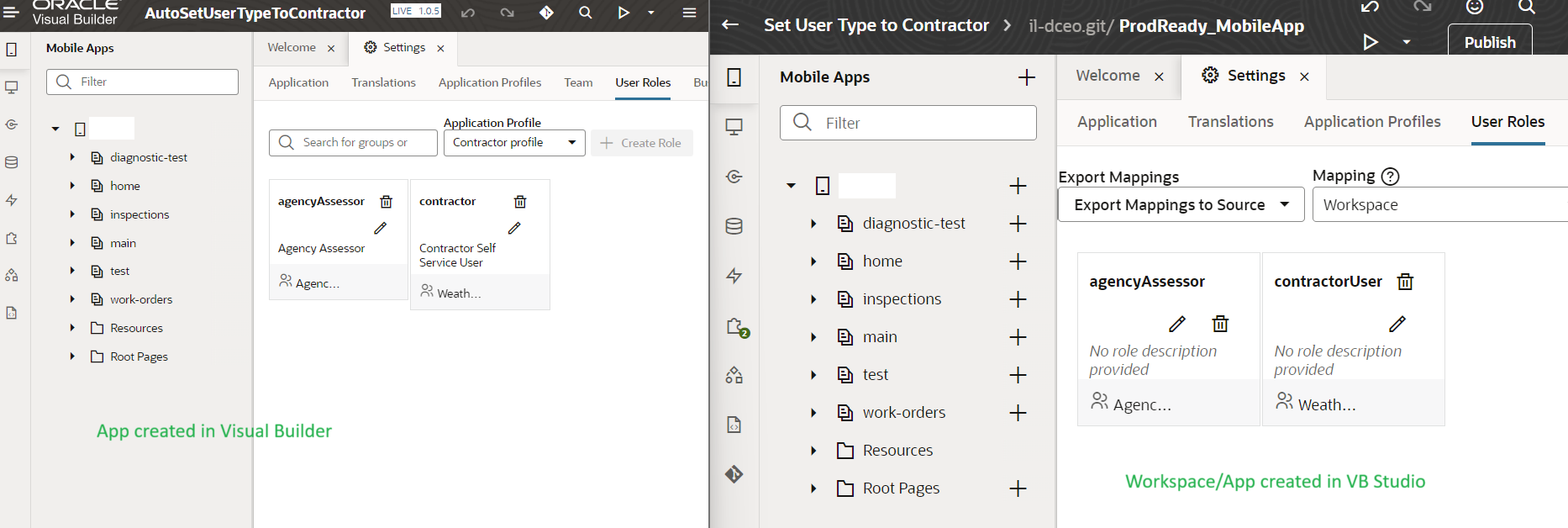
Task: Delete the contractor role in Visual Builder
Action: [x=520, y=202]
